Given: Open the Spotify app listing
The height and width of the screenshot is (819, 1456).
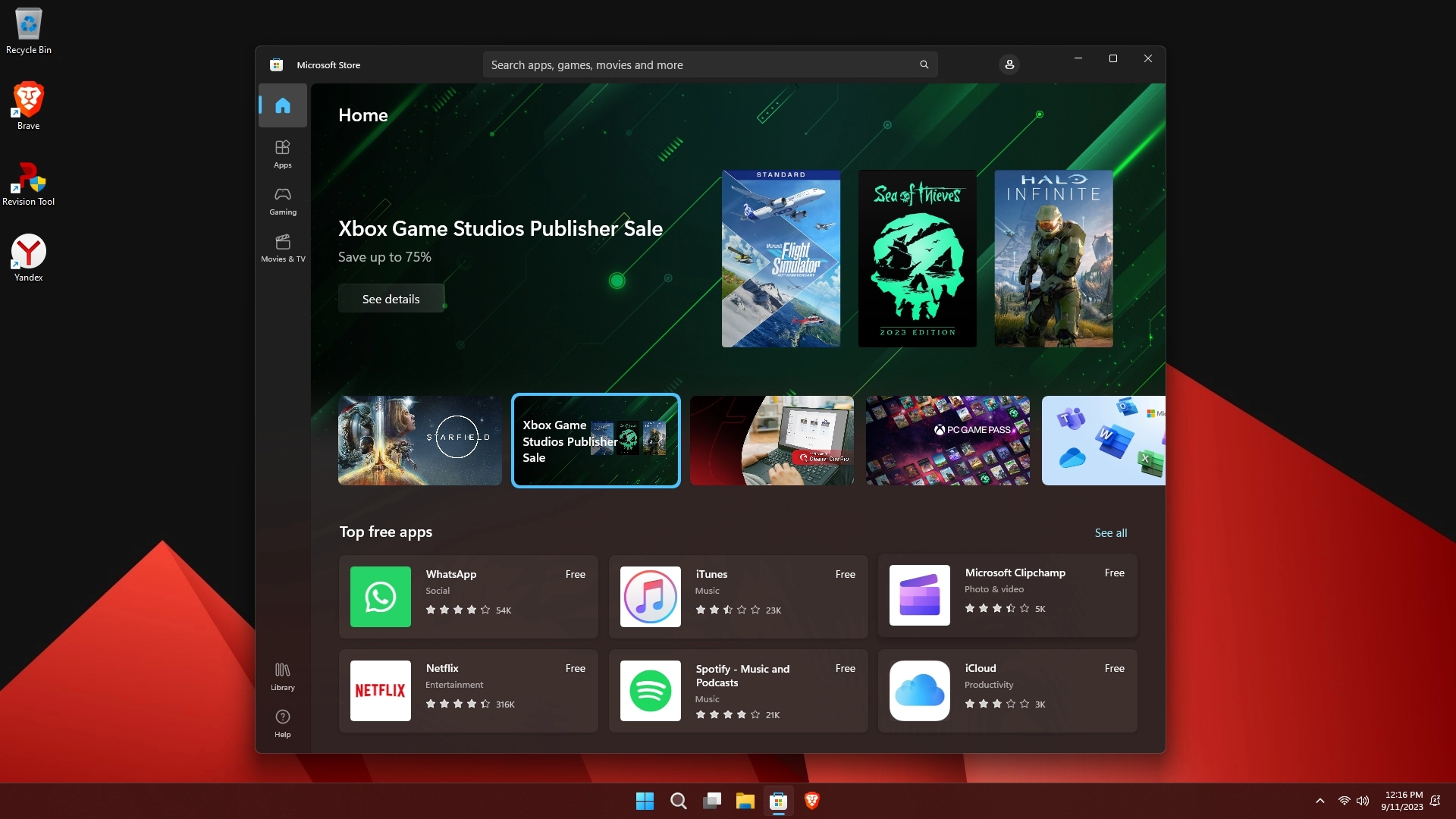Looking at the screenshot, I should pyautogui.click(x=738, y=691).
